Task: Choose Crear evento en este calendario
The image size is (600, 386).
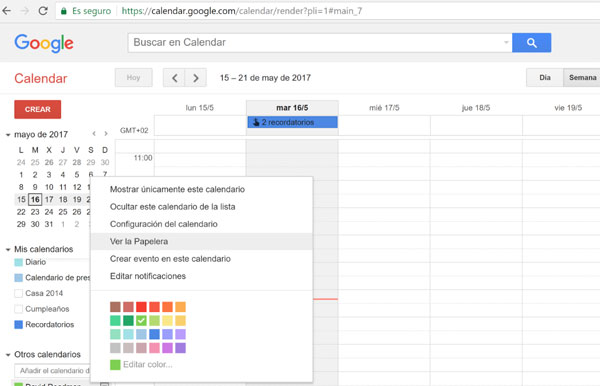Action: click(202, 259)
